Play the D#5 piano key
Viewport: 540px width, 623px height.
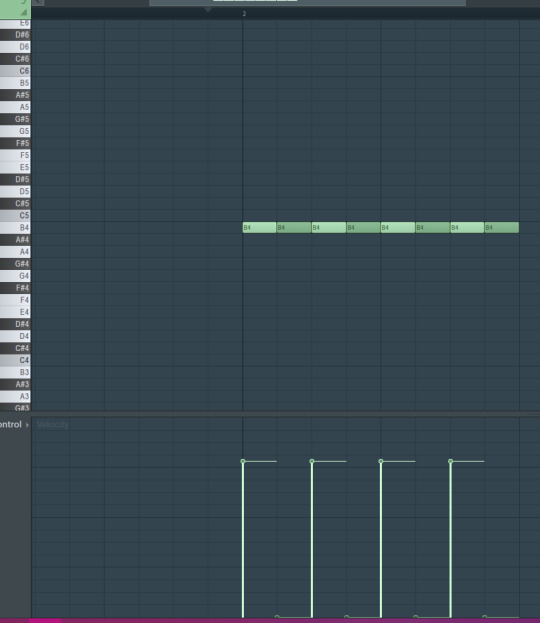click(15, 179)
